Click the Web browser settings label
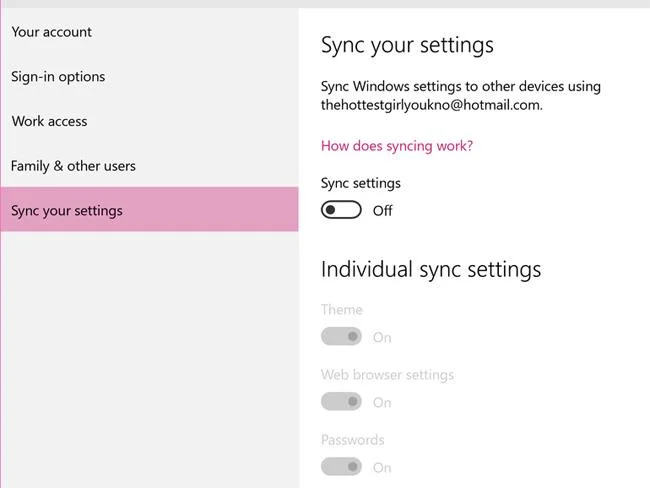The height and width of the screenshot is (488, 650). pyautogui.click(x=387, y=375)
